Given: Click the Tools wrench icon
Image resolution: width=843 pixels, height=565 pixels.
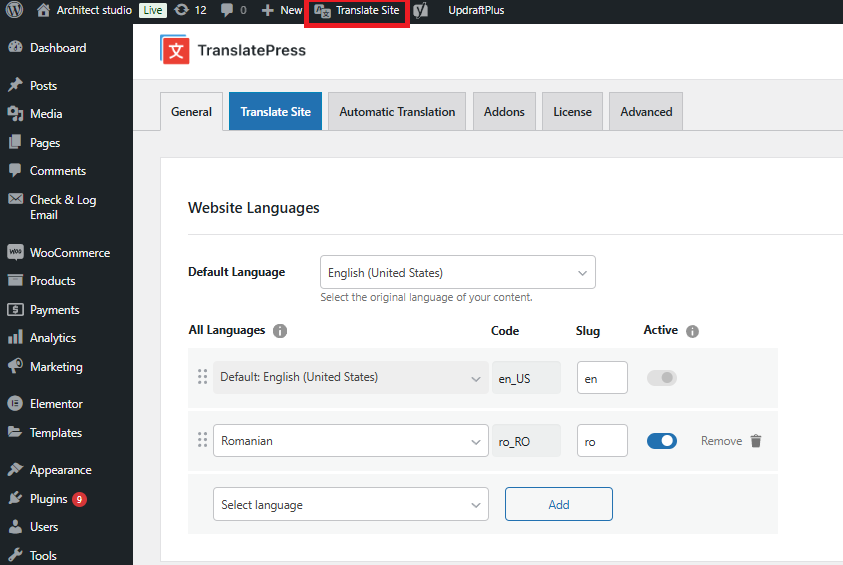Looking at the screenshot, I should (16, 555).
